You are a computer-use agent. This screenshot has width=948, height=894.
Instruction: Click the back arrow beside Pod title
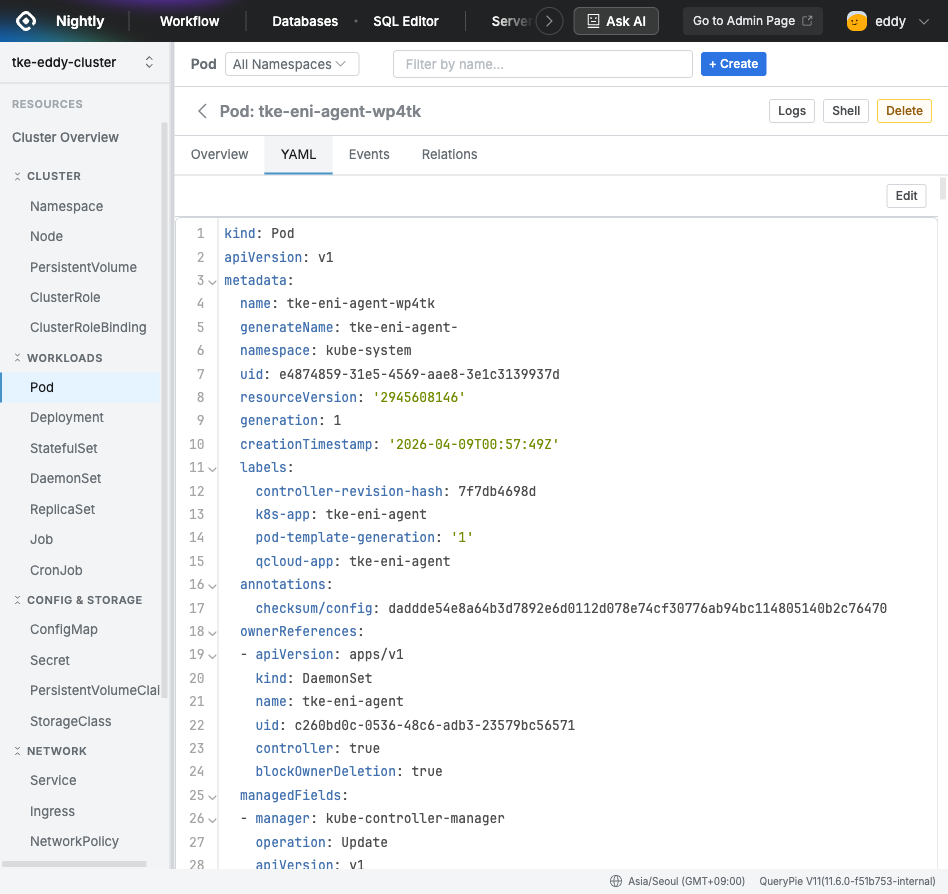(x=203, y=111)
